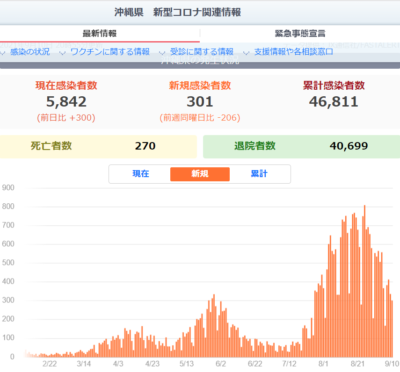The image size is (400, 372).
Task: Open the 支援情報や各相談窓口 link
Action: [x=294, y=52]
